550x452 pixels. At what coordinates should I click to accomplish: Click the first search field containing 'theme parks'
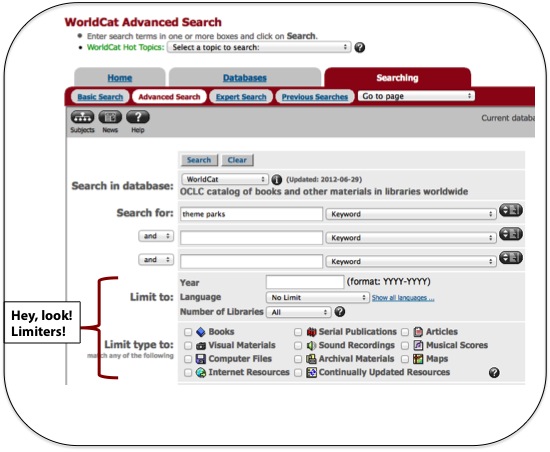click(251, 214)
